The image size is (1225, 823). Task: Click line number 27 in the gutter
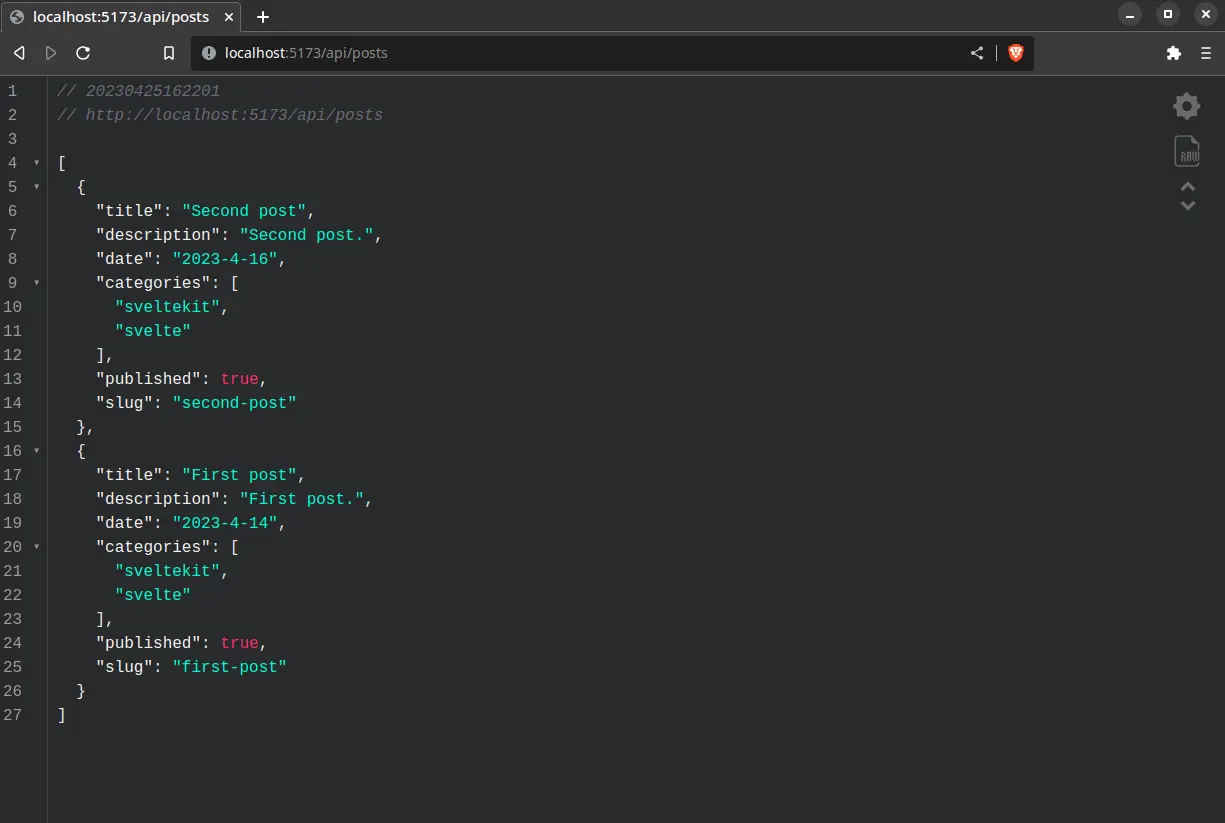[x=12, y=715]
